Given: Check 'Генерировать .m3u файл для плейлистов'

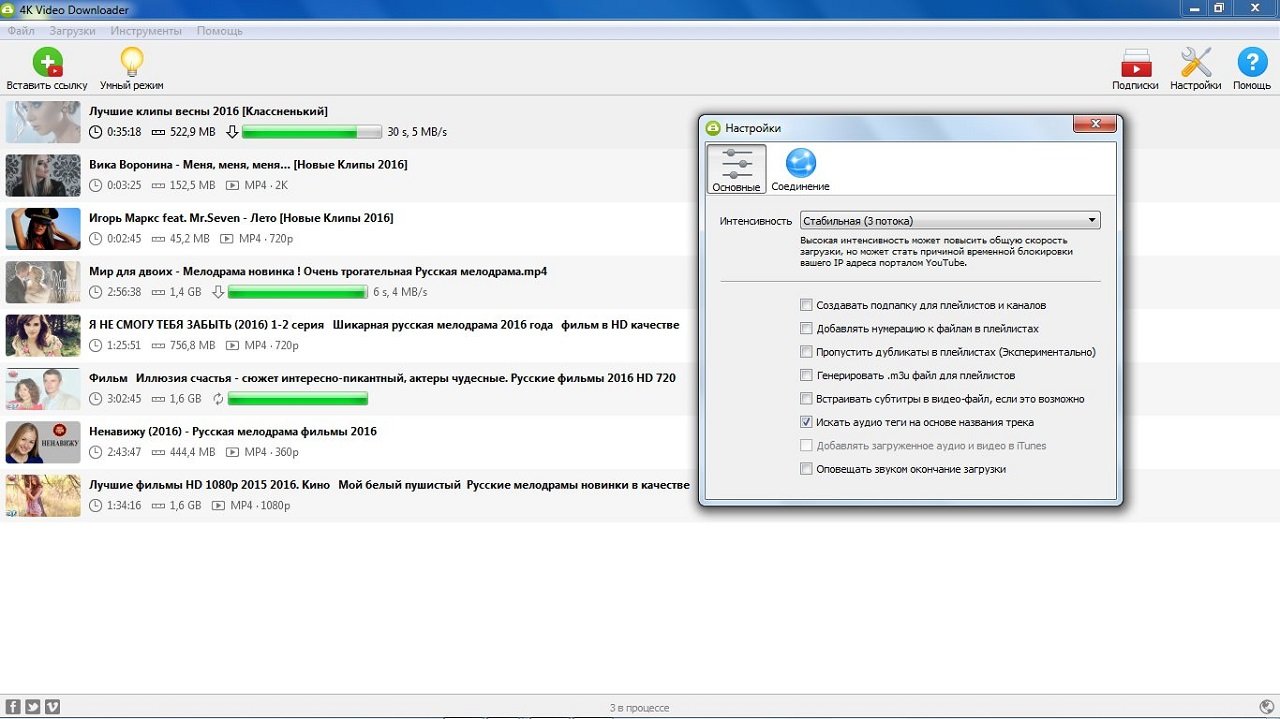Looking at the screenshot, I should pos(806,376).
